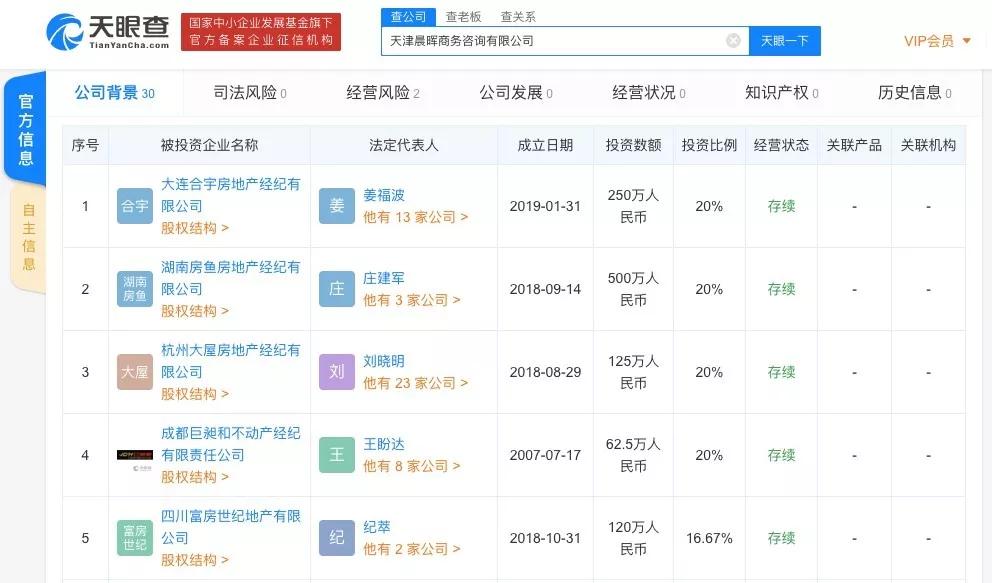This screenshot has height=583, width=992.
Task: Select the 16.67% ratio cell
Action: pyautogui.click(x=709, y=538)
